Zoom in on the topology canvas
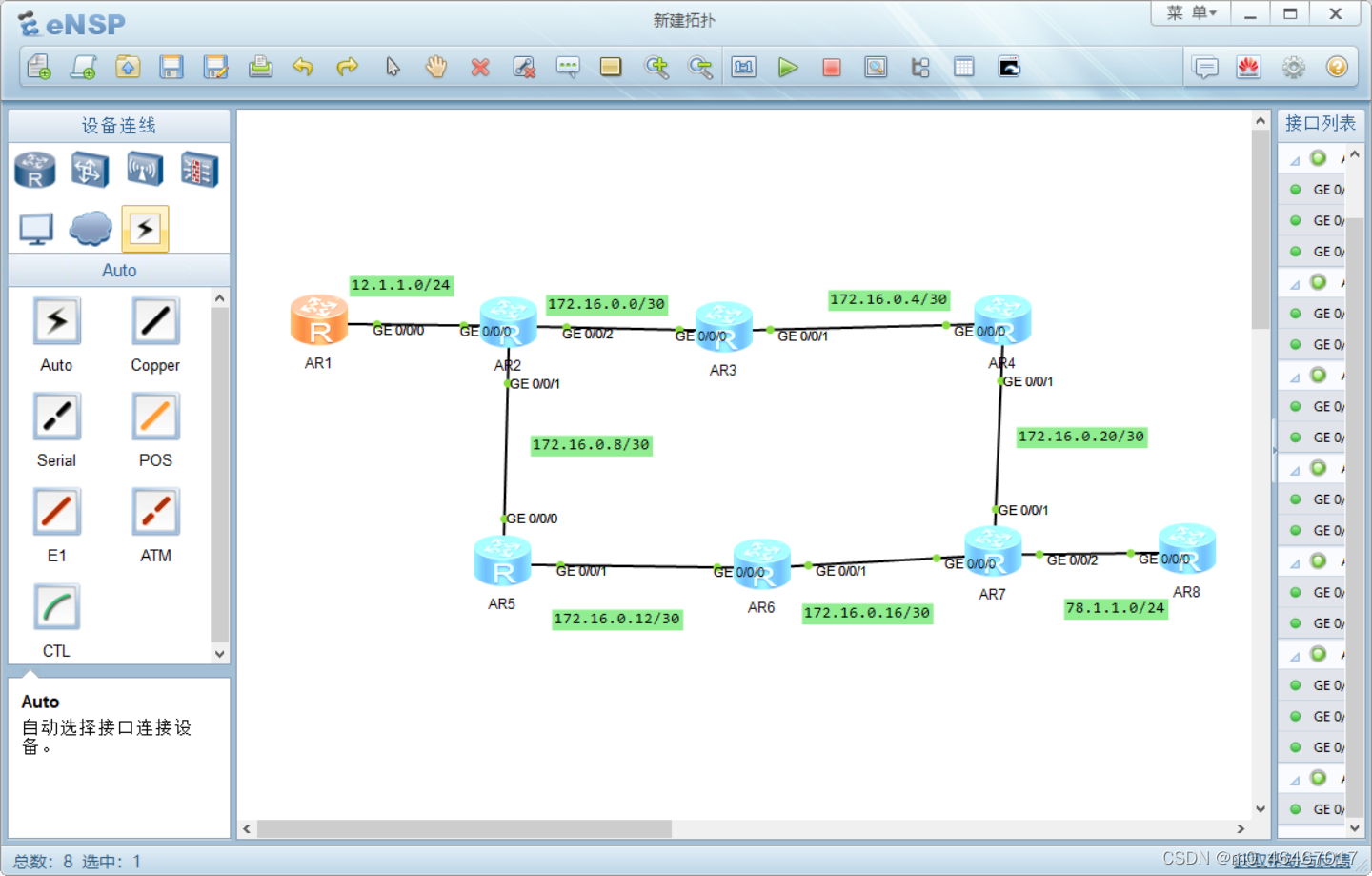The height and width of the screenshot is (876, 1372). (656, 67)
